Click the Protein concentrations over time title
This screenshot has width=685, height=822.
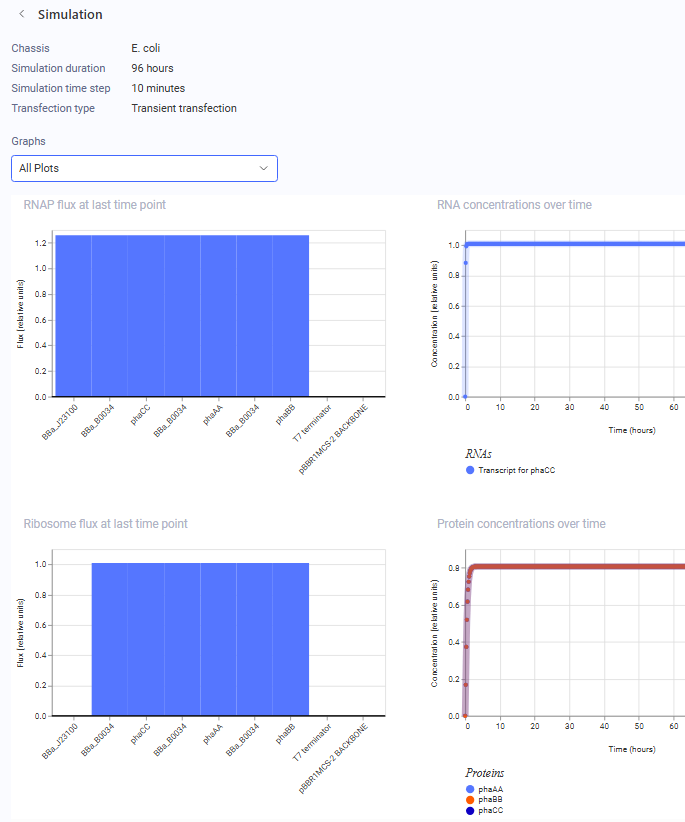pos(521,524)
